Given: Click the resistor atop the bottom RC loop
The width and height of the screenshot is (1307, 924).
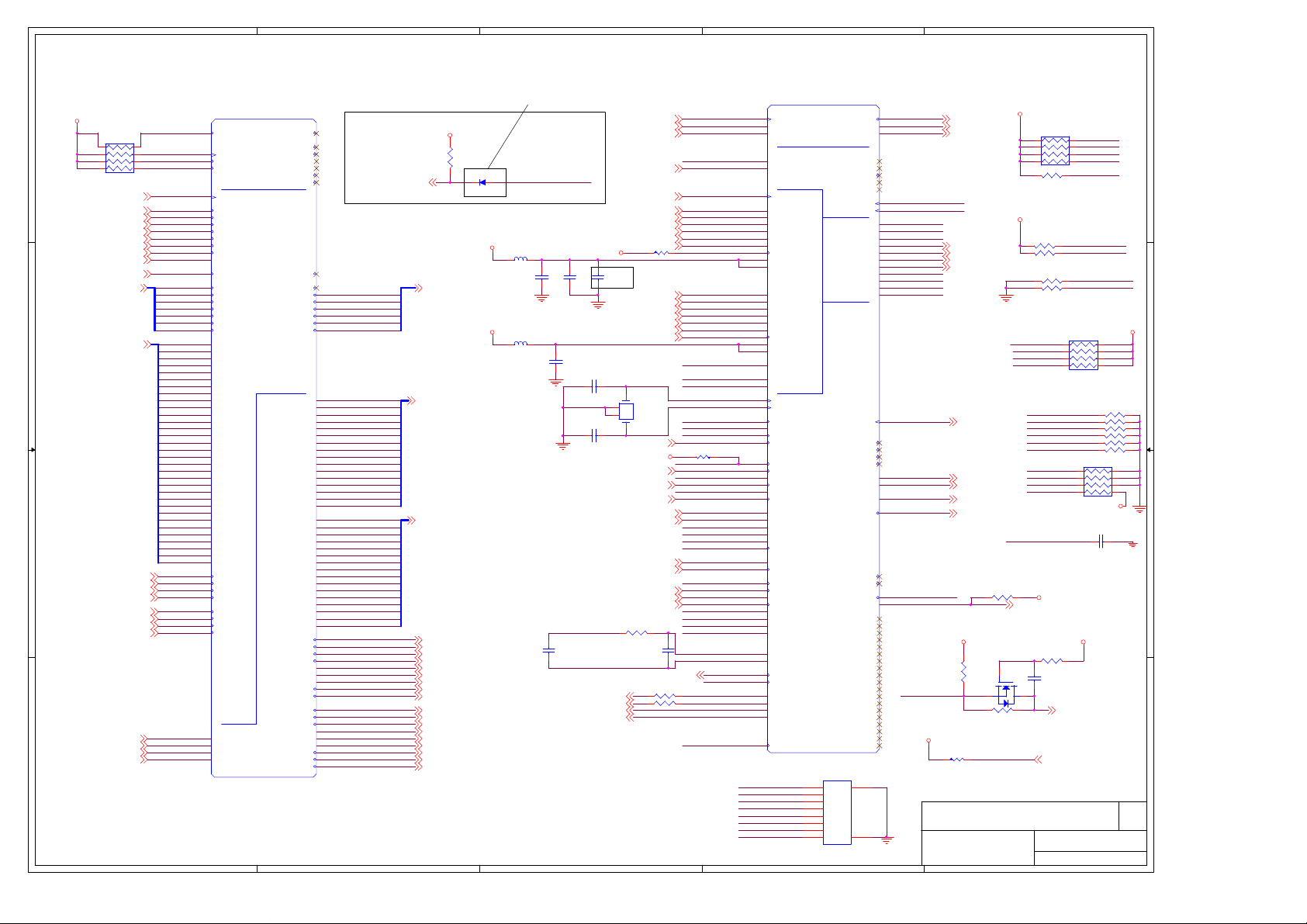Looking at the screenshot, I should (x=636, y=634).
